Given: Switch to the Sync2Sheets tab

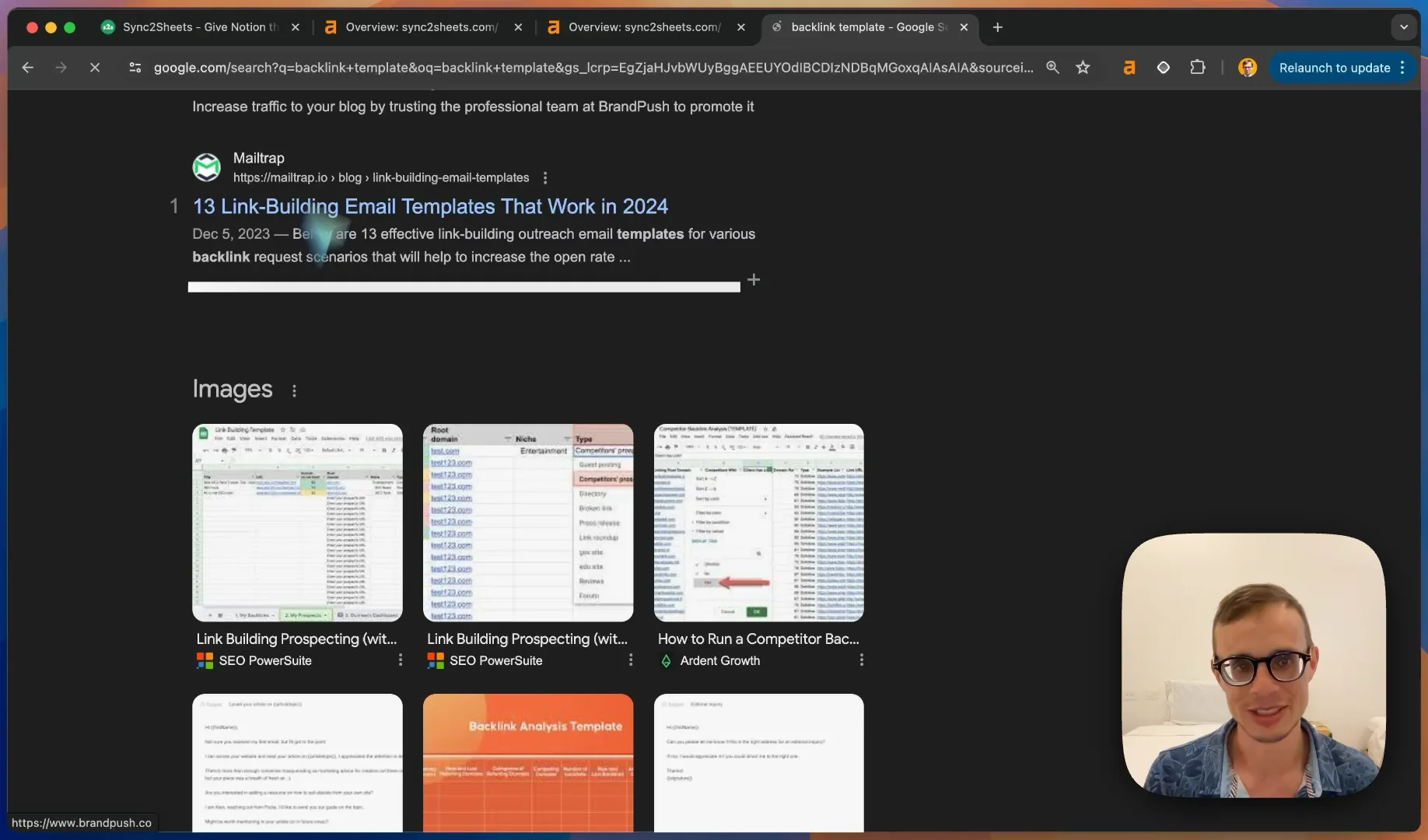Looking at the screenshot, I should [x=201, y=27].
